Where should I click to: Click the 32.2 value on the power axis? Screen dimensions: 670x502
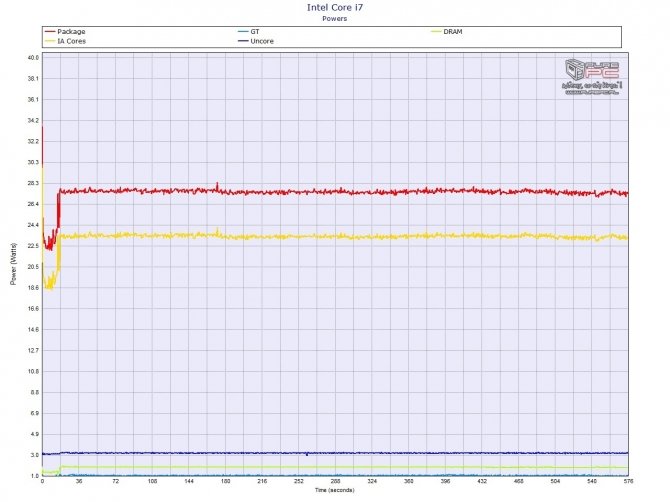pyautogui.click(x=33, y=141)
